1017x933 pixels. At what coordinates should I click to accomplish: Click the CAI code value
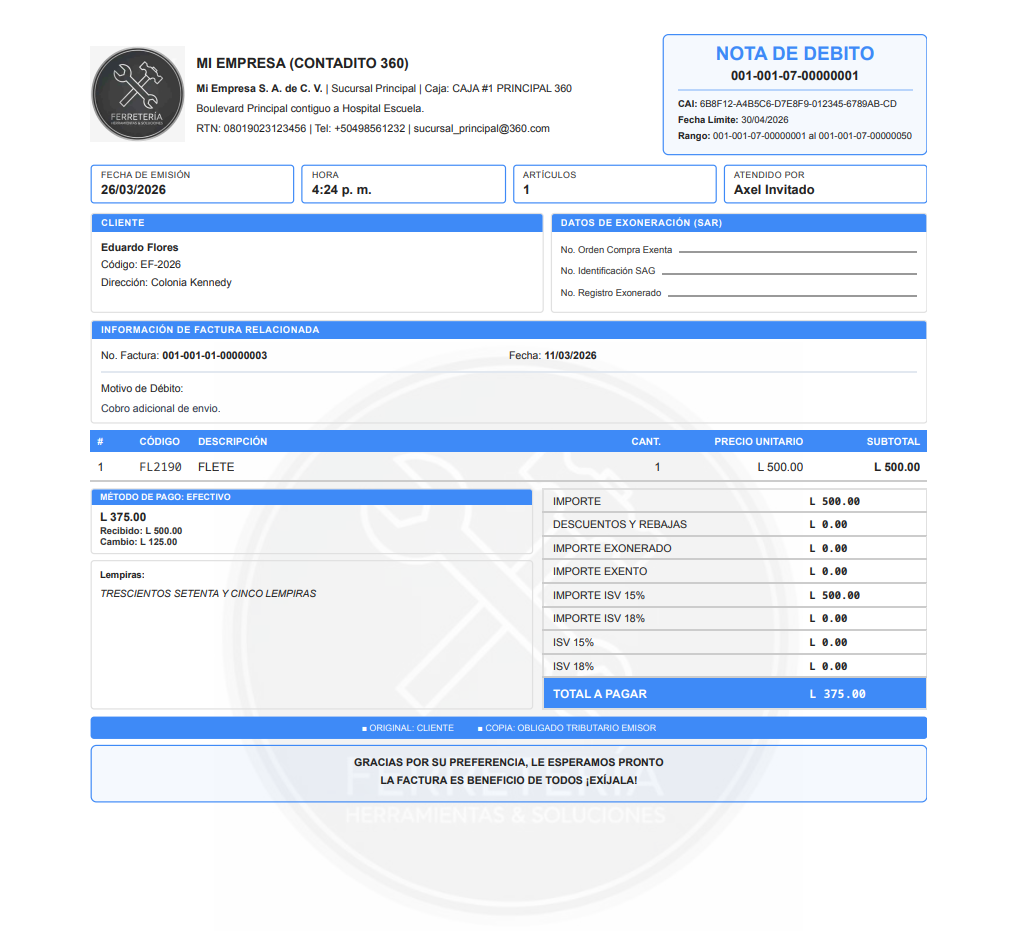coord(798,104)
